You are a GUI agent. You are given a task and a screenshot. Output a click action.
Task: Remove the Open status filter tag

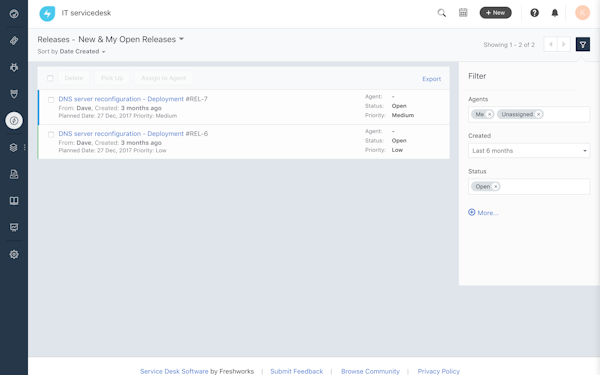coord(496,187)
